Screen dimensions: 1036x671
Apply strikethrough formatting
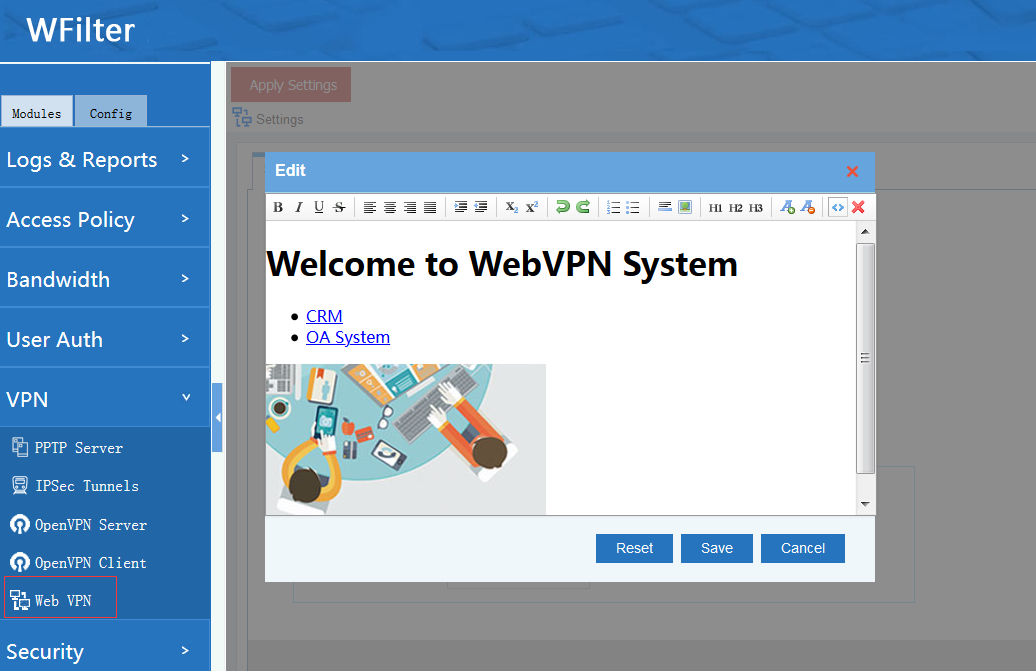click(339, 207)
